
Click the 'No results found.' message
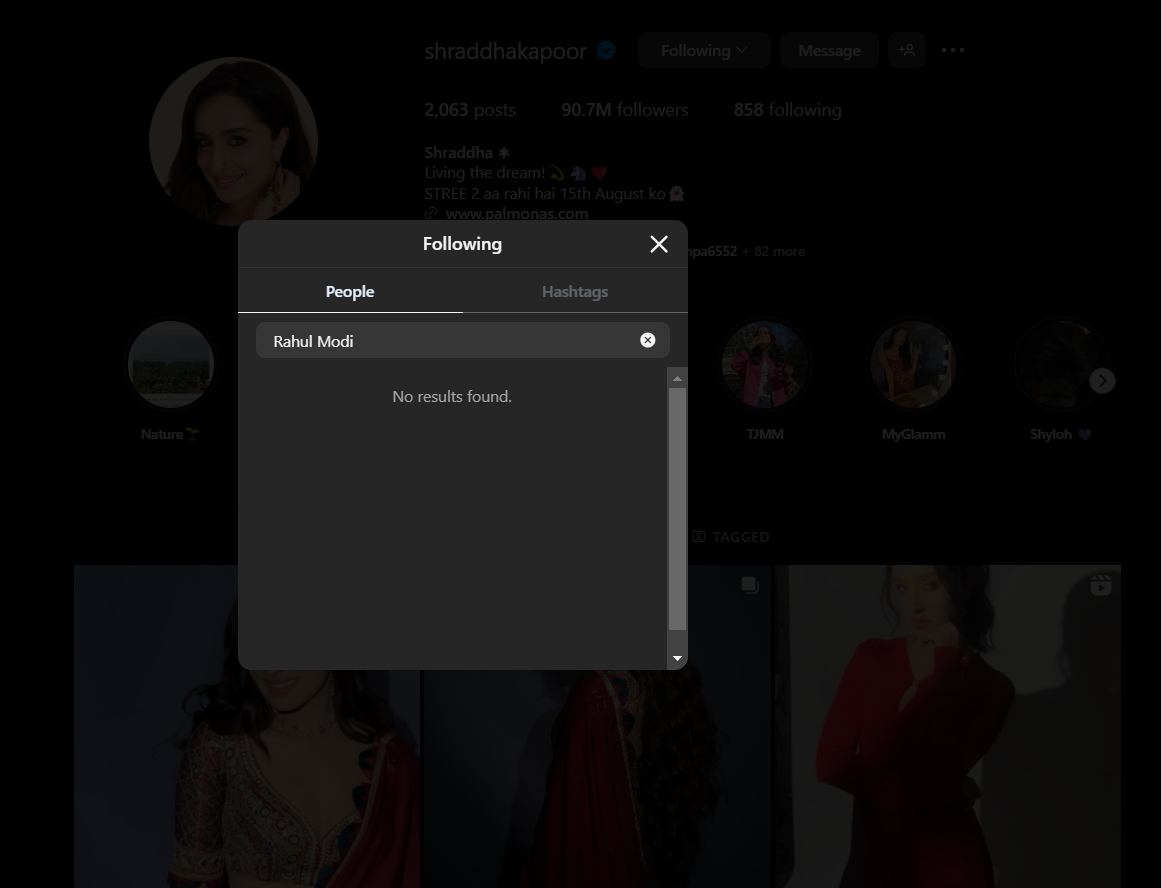(x=452, y=396)
